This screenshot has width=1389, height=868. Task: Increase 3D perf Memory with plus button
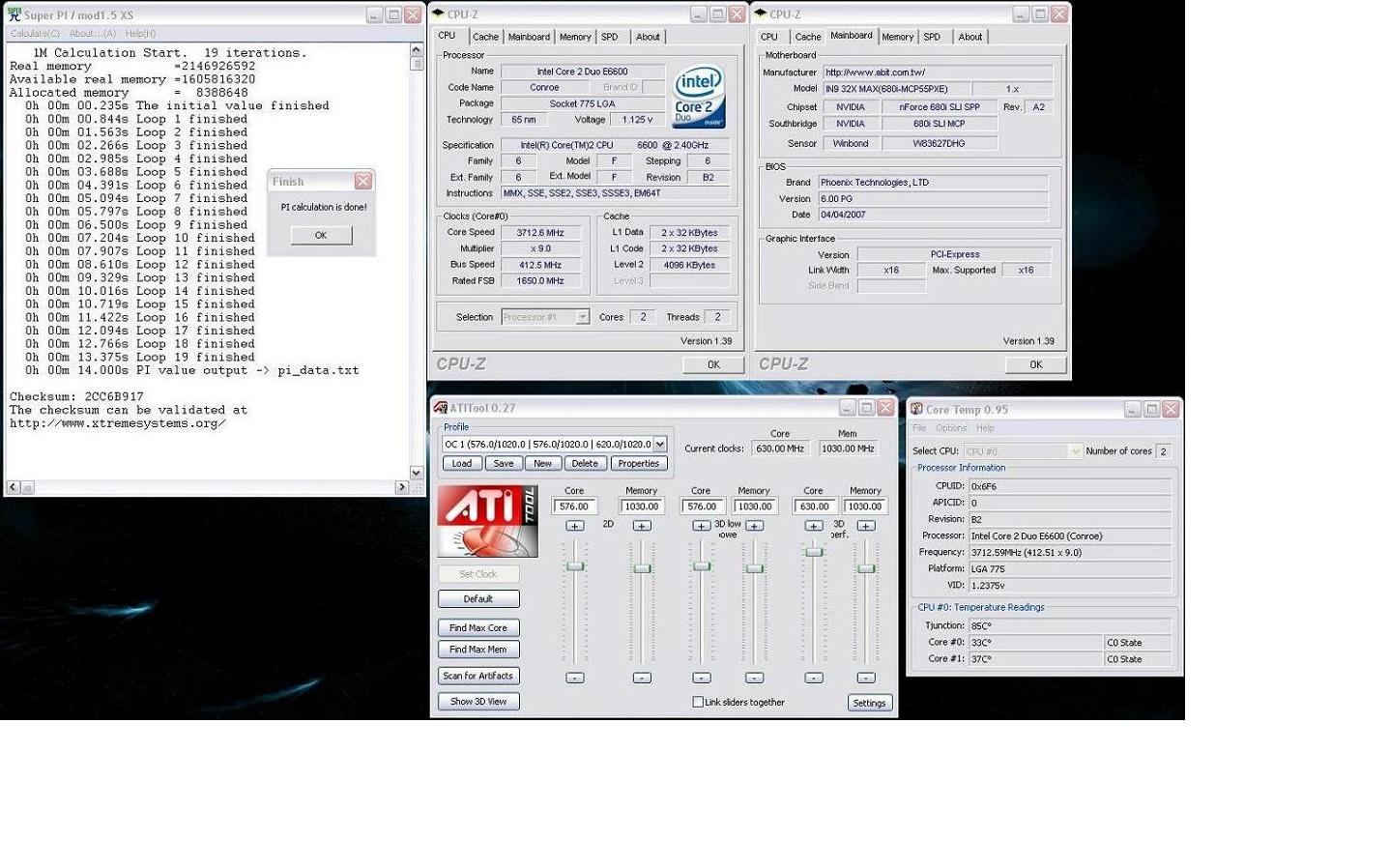click(866, 526)
